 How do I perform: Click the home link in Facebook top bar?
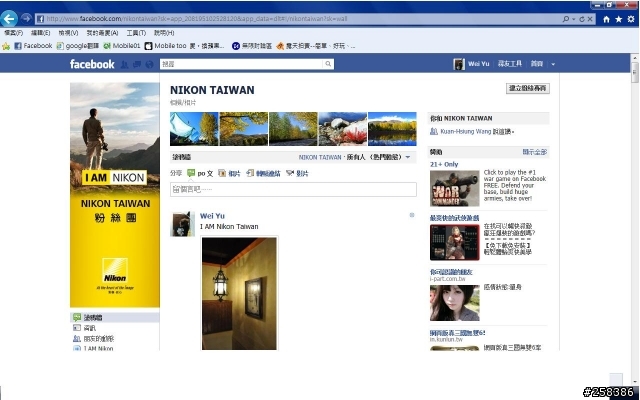click(x=537, y=64)
